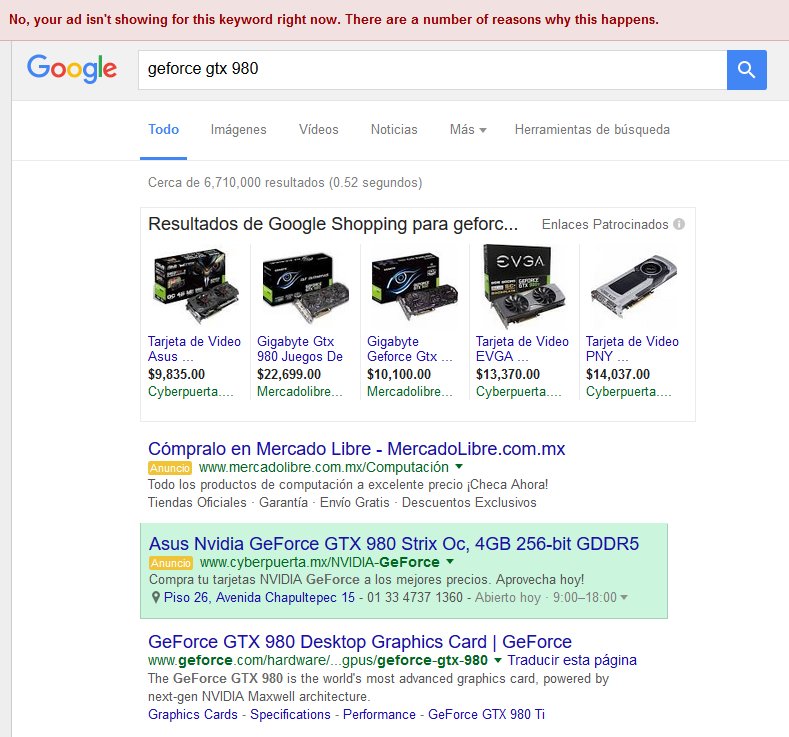Click Tarjeta de Video EVGA link

point(522,349)
